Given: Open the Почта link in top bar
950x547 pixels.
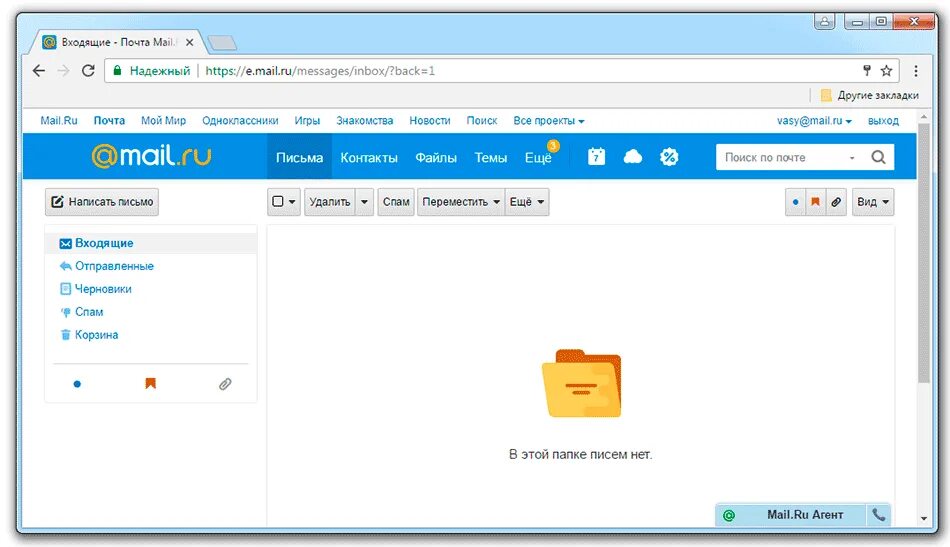Looking at the screenshot, I should click(109, 121).
